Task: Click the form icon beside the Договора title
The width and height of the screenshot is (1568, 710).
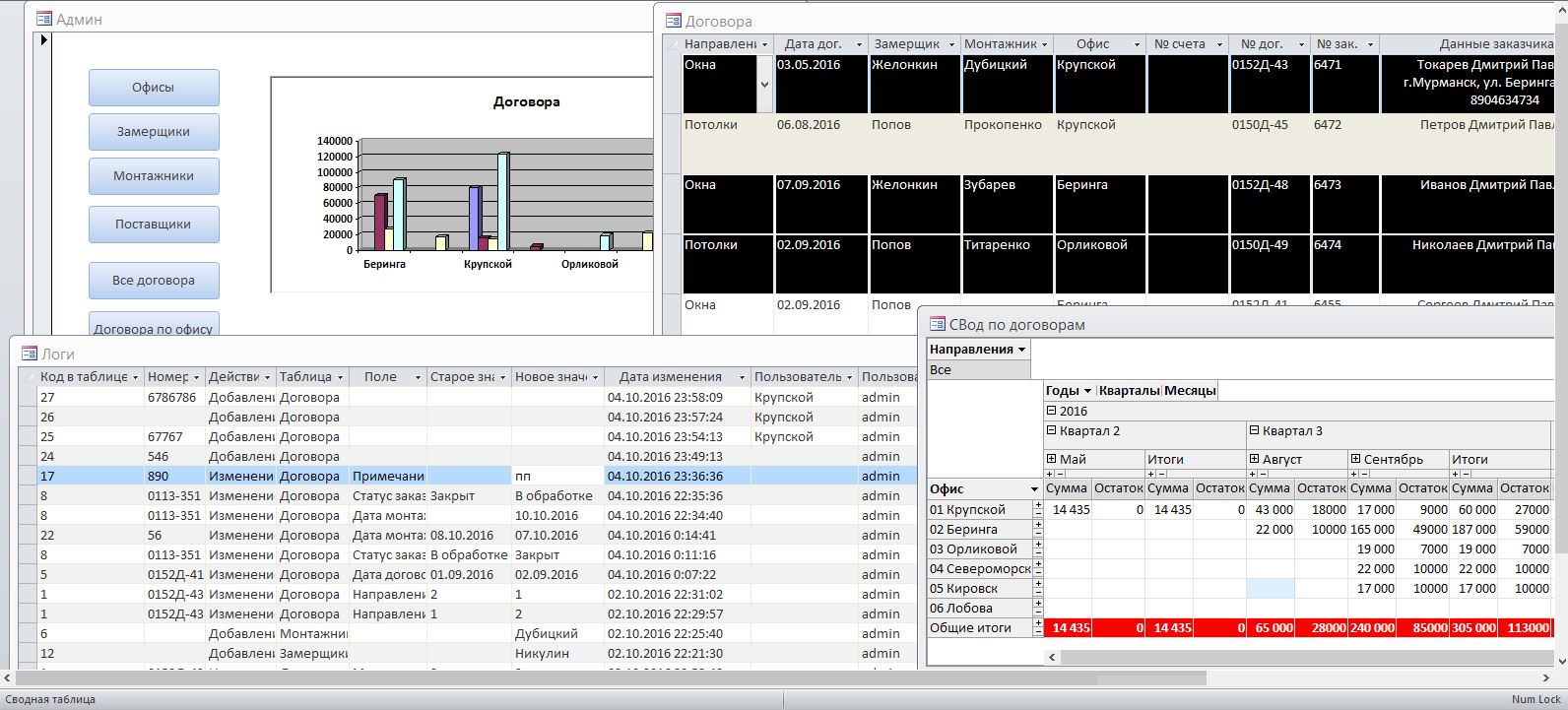Action: [x=674, y=21]
